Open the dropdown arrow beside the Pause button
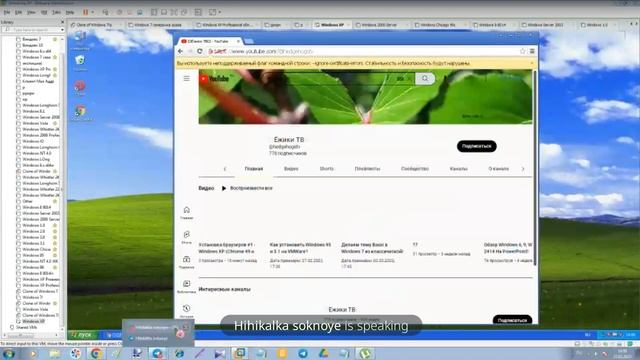 pos(93,12)
